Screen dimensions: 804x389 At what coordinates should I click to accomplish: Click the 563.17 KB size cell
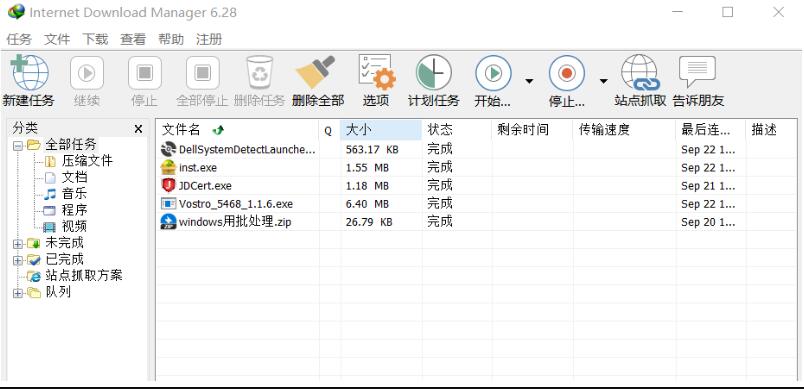click(372, 150)
